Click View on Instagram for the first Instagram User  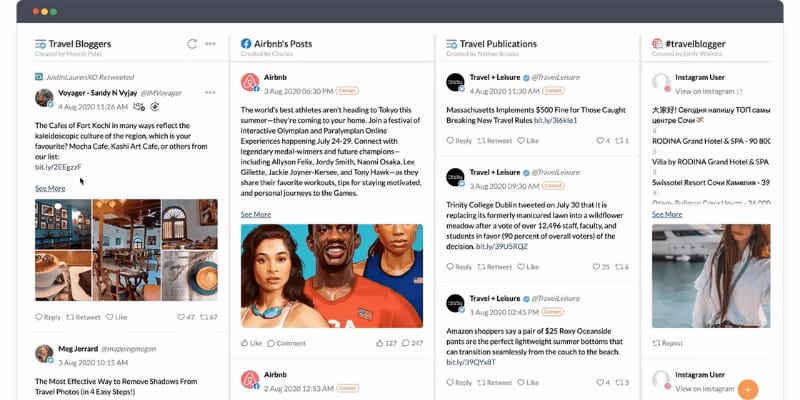coord(709,91)
